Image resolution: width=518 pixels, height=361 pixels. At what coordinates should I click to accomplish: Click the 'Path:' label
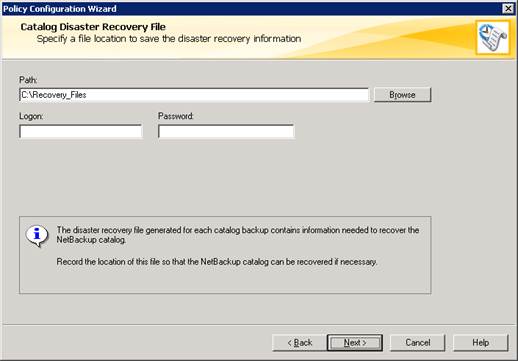(x=28, y=80)
